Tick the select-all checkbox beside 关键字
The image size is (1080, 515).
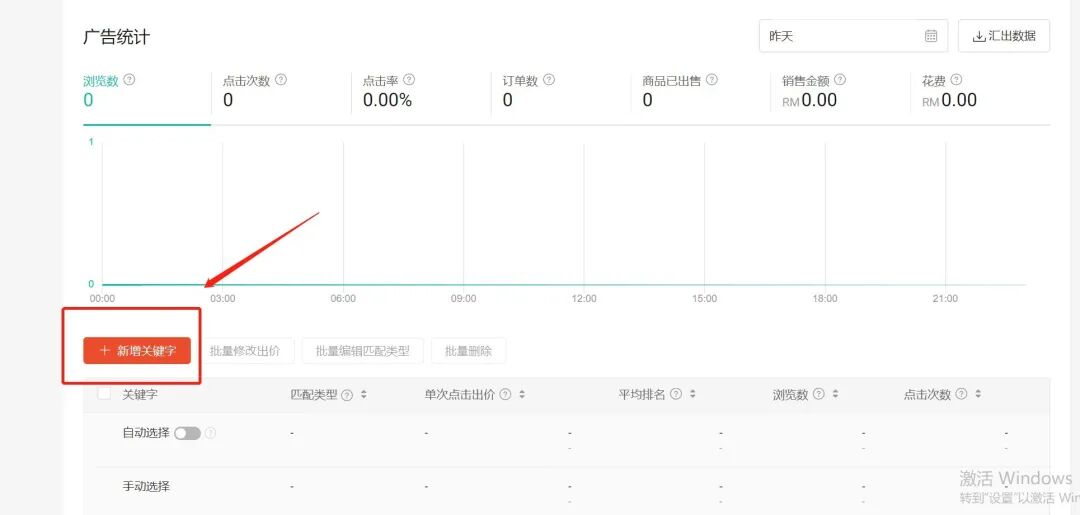tap(105, 394)
